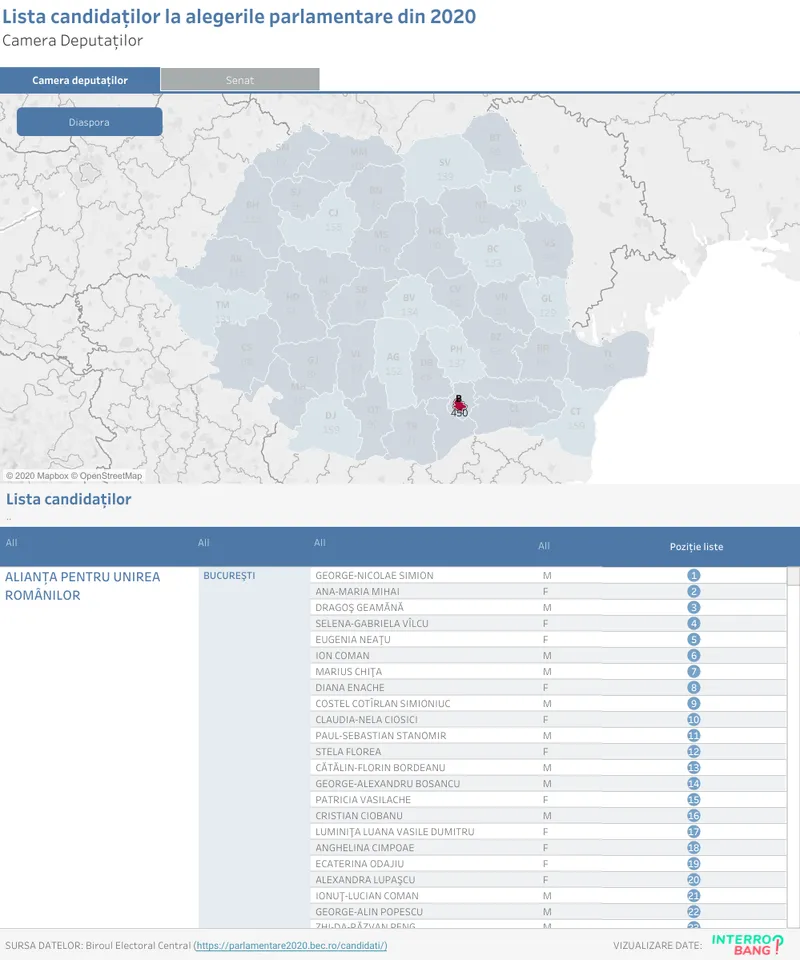Click the position 16 circle badge
Image resolution: width=800 pixels, height=960 pixels.
(x=693, y=816)
